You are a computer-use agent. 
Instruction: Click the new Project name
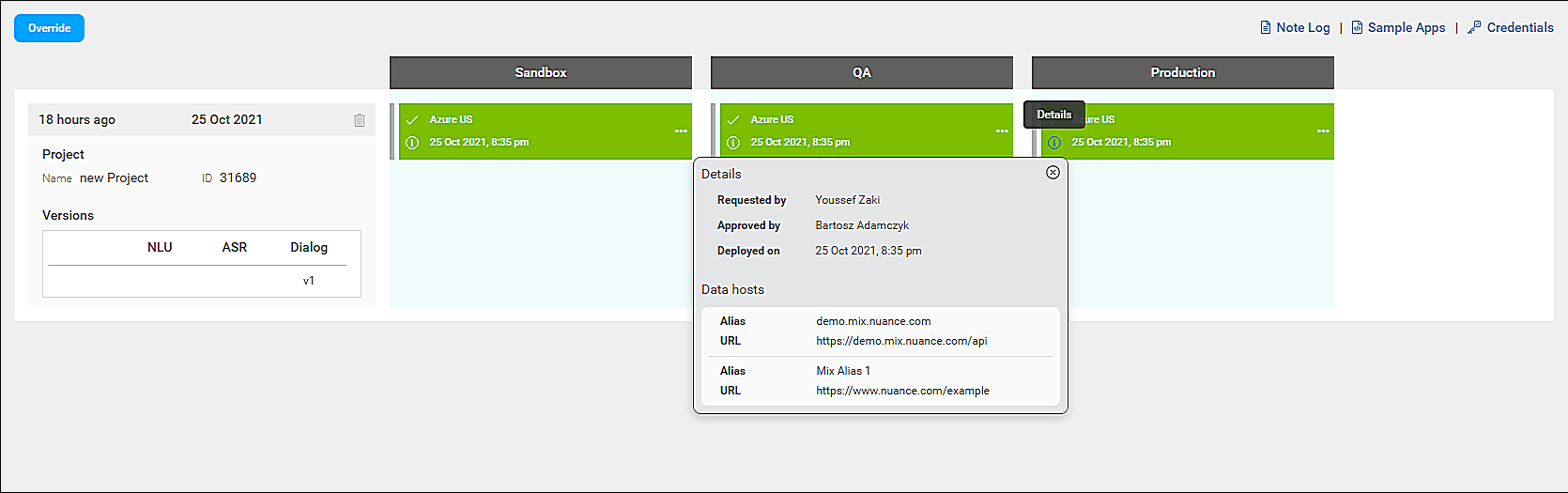coord(114,177)
